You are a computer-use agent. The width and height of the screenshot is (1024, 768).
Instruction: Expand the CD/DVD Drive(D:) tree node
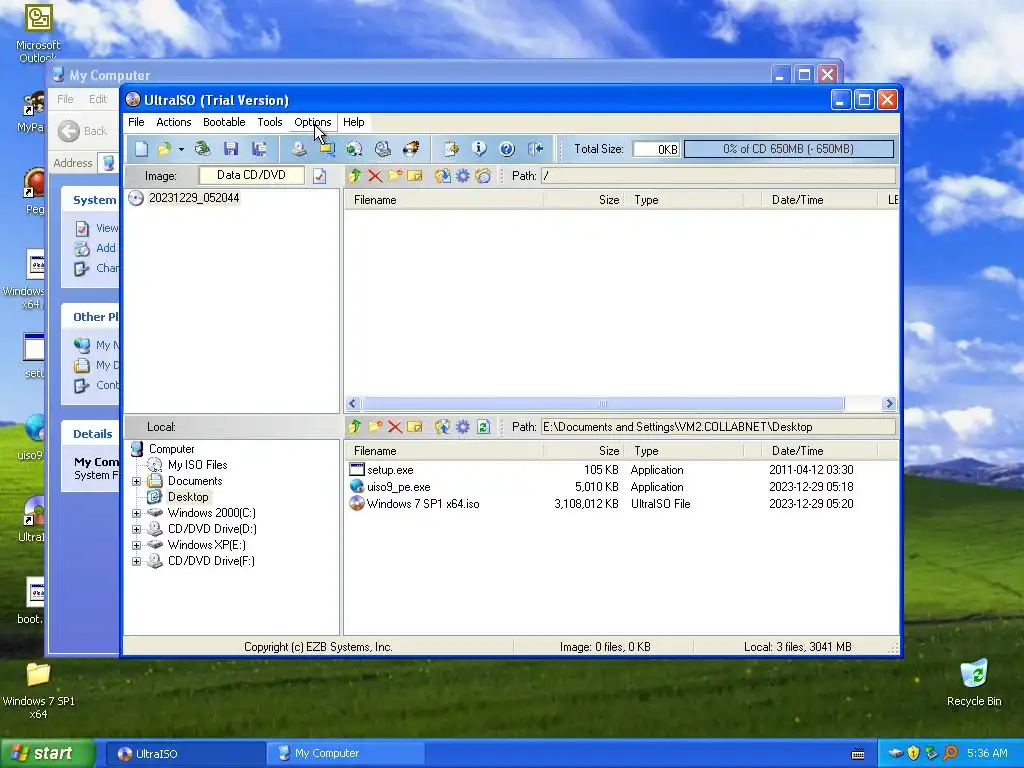coord(136,529)
